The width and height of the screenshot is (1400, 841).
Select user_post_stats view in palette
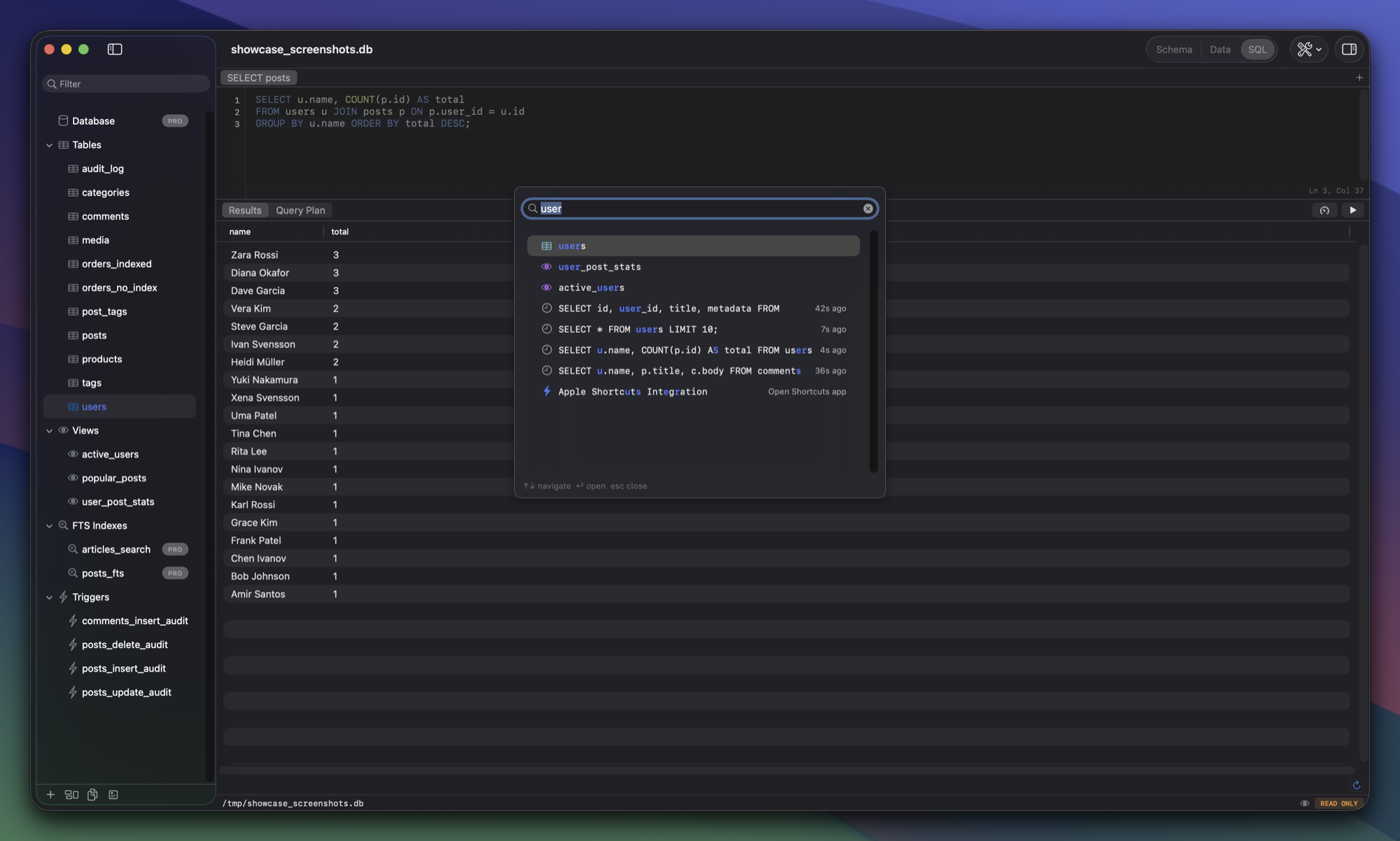point(693,267)
